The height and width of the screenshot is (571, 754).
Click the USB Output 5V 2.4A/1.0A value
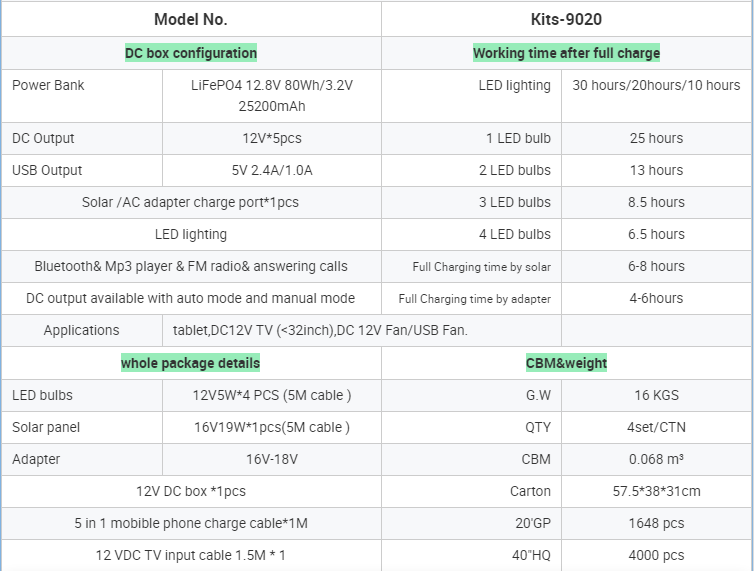[x=272, y=170]
